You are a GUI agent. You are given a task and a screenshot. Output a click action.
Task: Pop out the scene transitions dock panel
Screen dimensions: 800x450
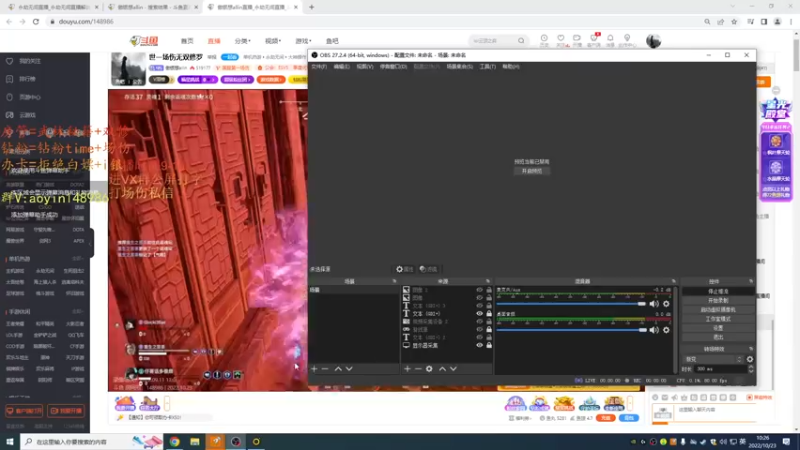(751, 349)
